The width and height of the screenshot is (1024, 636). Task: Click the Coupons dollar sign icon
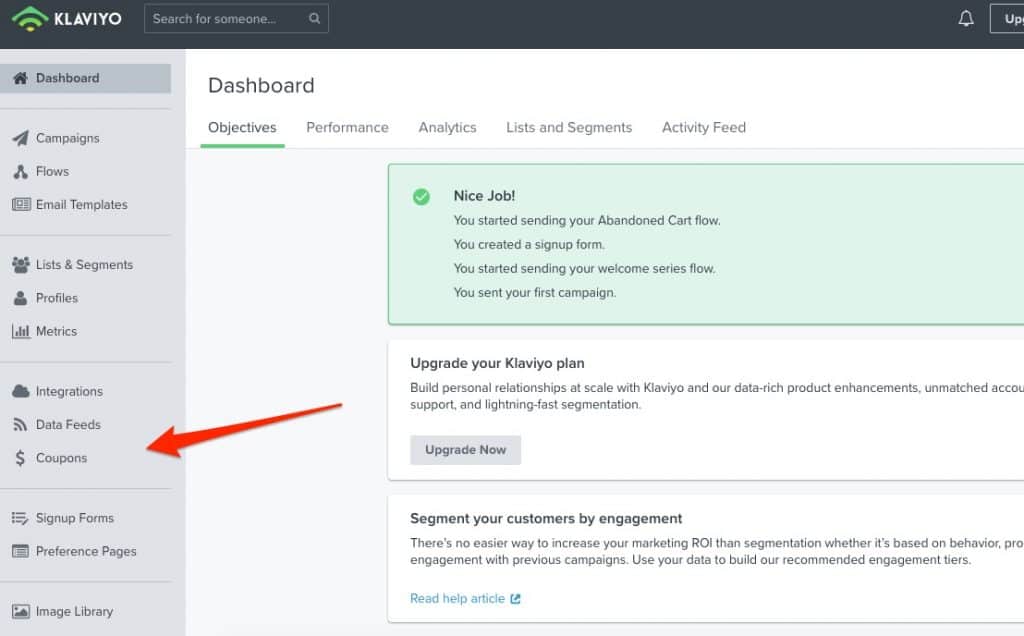[x=20, y=458]
